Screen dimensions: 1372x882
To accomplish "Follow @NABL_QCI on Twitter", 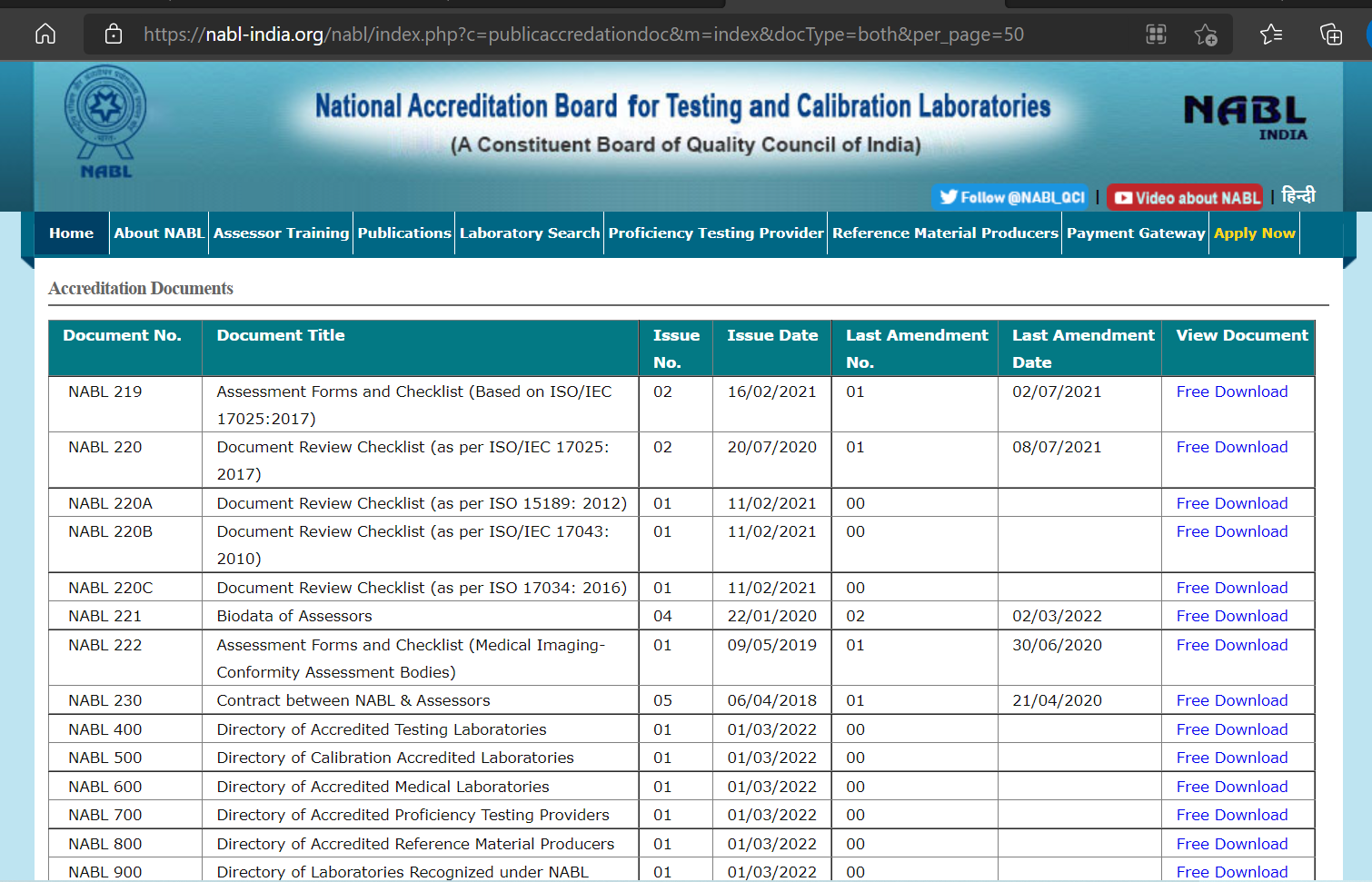I will pyautogui.click(x=1011, y=197).
